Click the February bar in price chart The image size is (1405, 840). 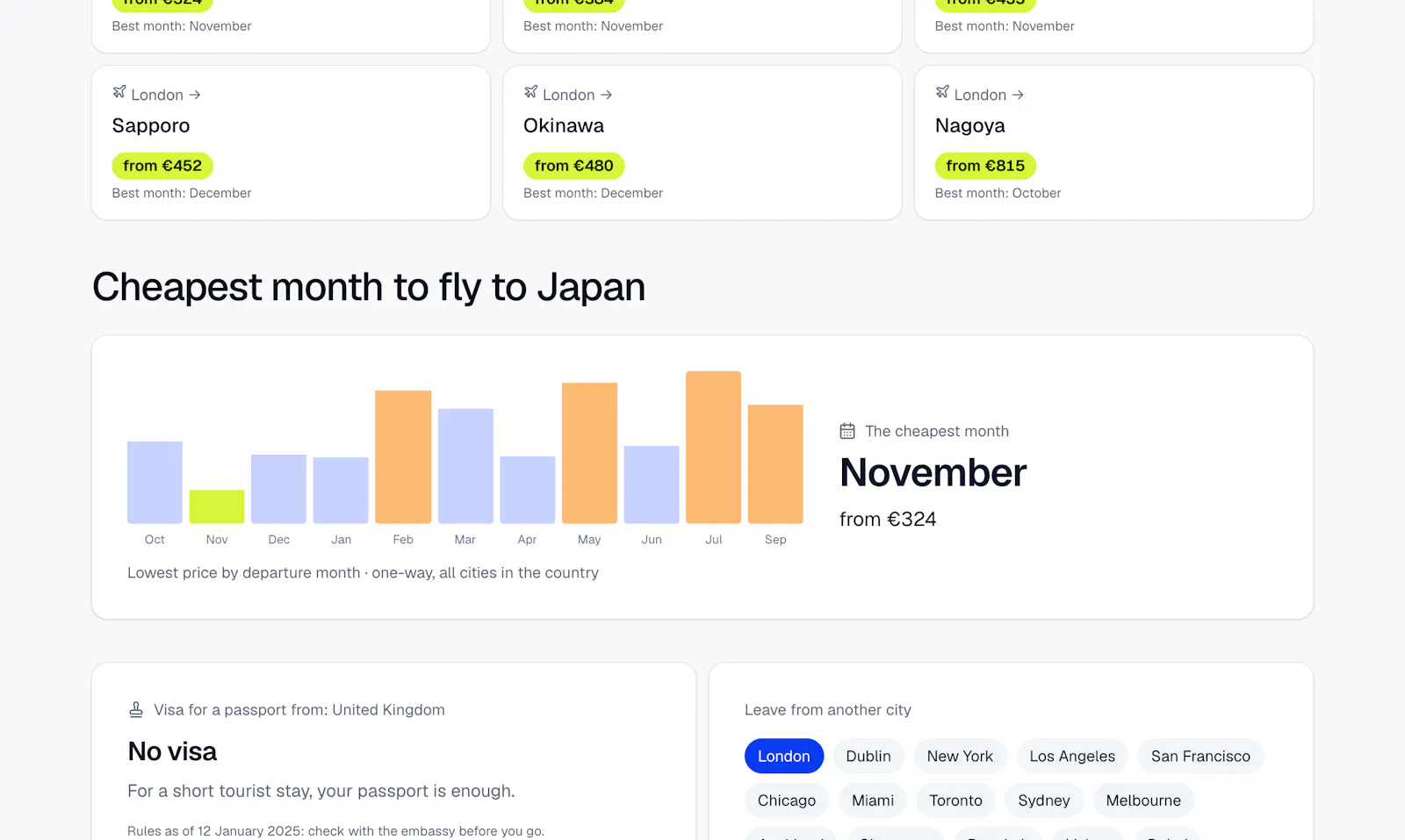pos(403,457)
